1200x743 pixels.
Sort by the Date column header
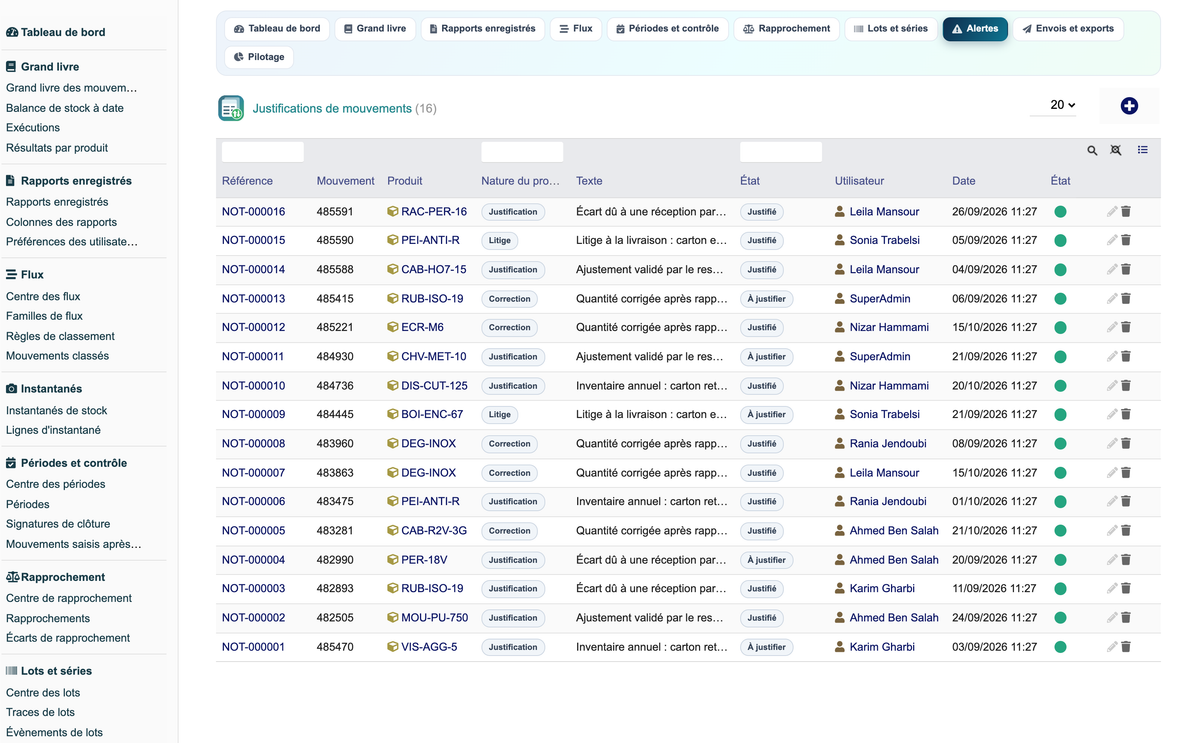click(x=964, y=181)
